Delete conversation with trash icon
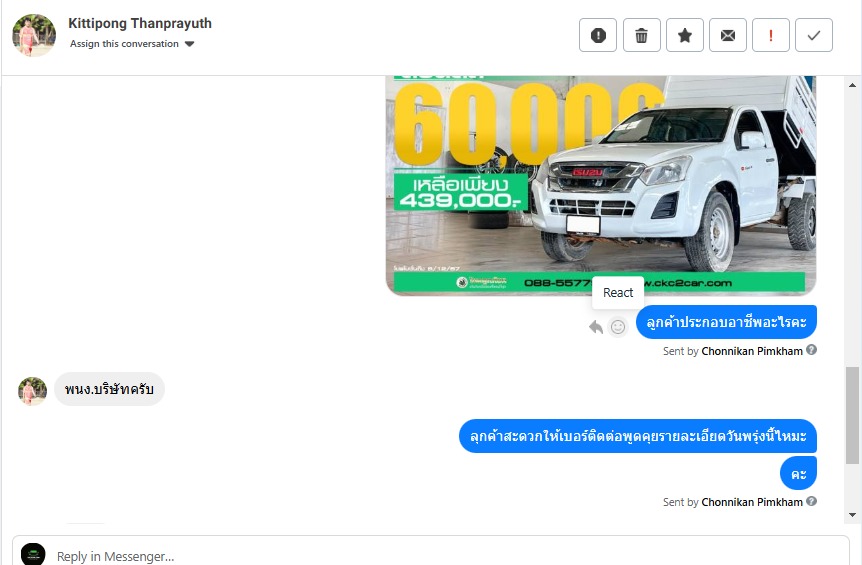The height and width of the screenshot is (565, 862). click(642, 35)
